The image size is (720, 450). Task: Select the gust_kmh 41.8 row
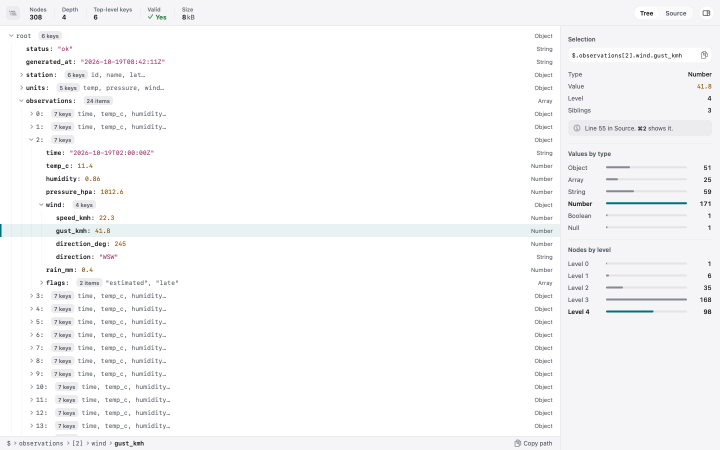[280, 231]
